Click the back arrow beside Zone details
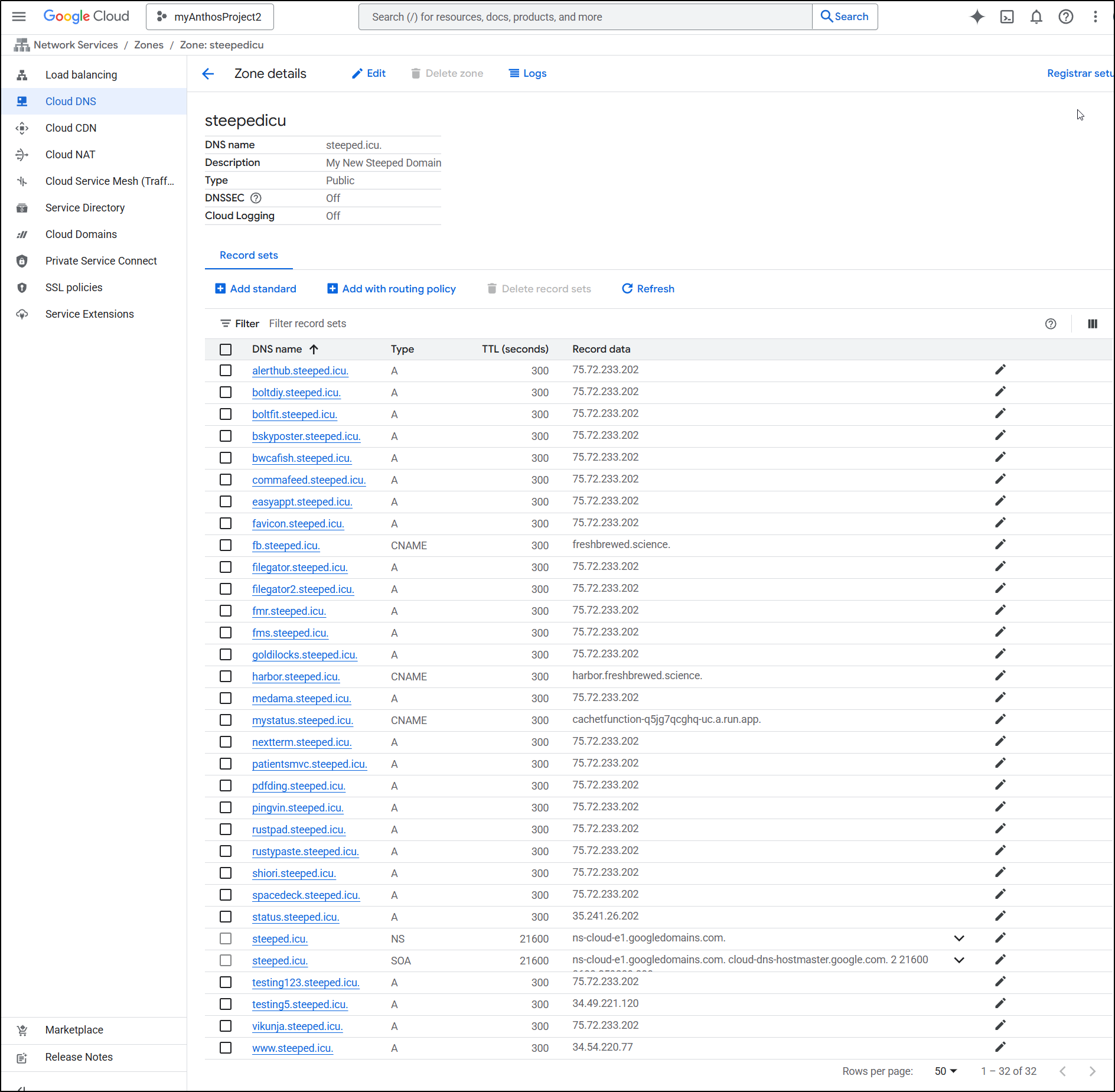The image size is (1115, 1092). click(208, 74)
